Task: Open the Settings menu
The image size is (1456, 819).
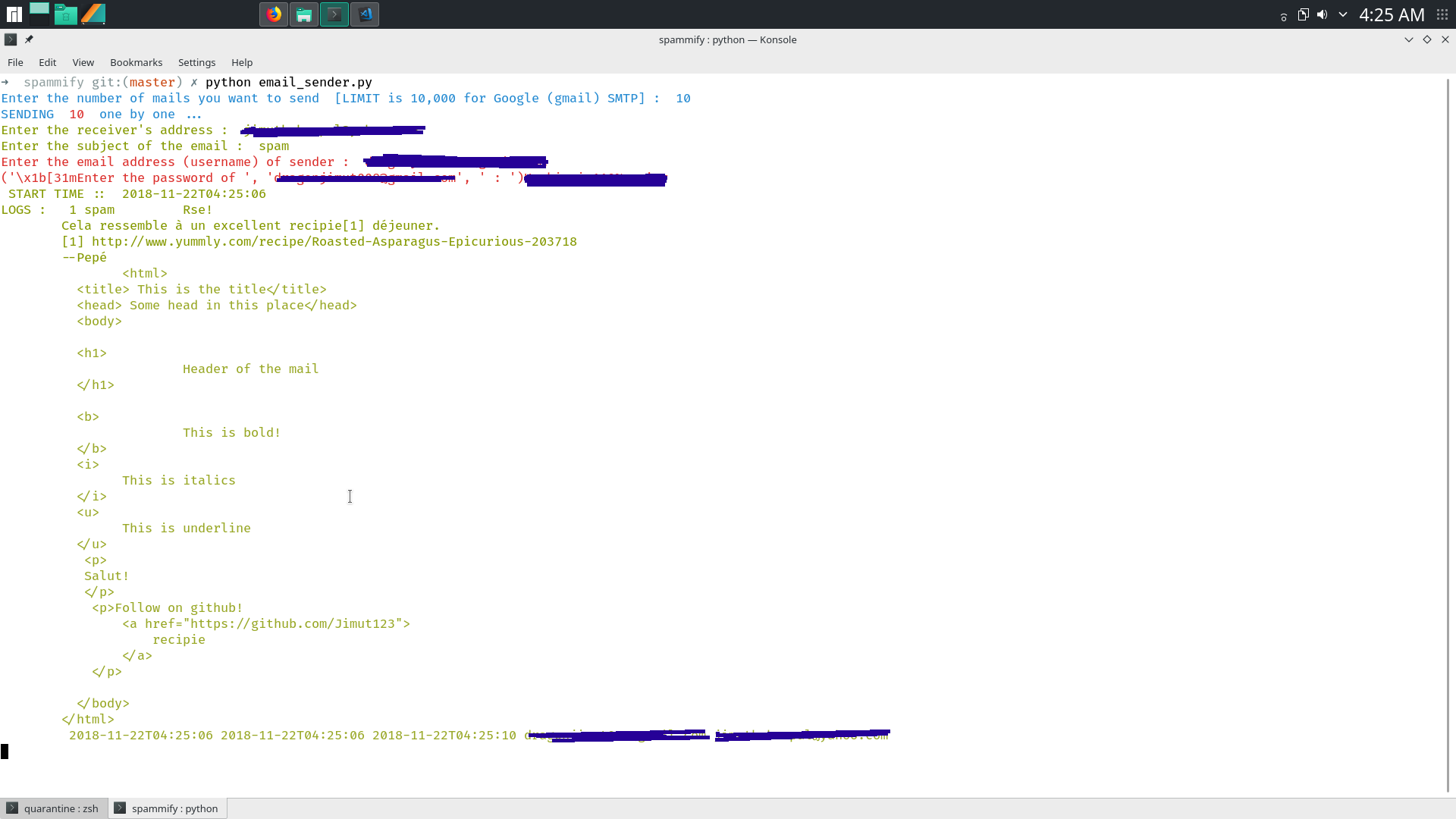Action: coord(196,62)
